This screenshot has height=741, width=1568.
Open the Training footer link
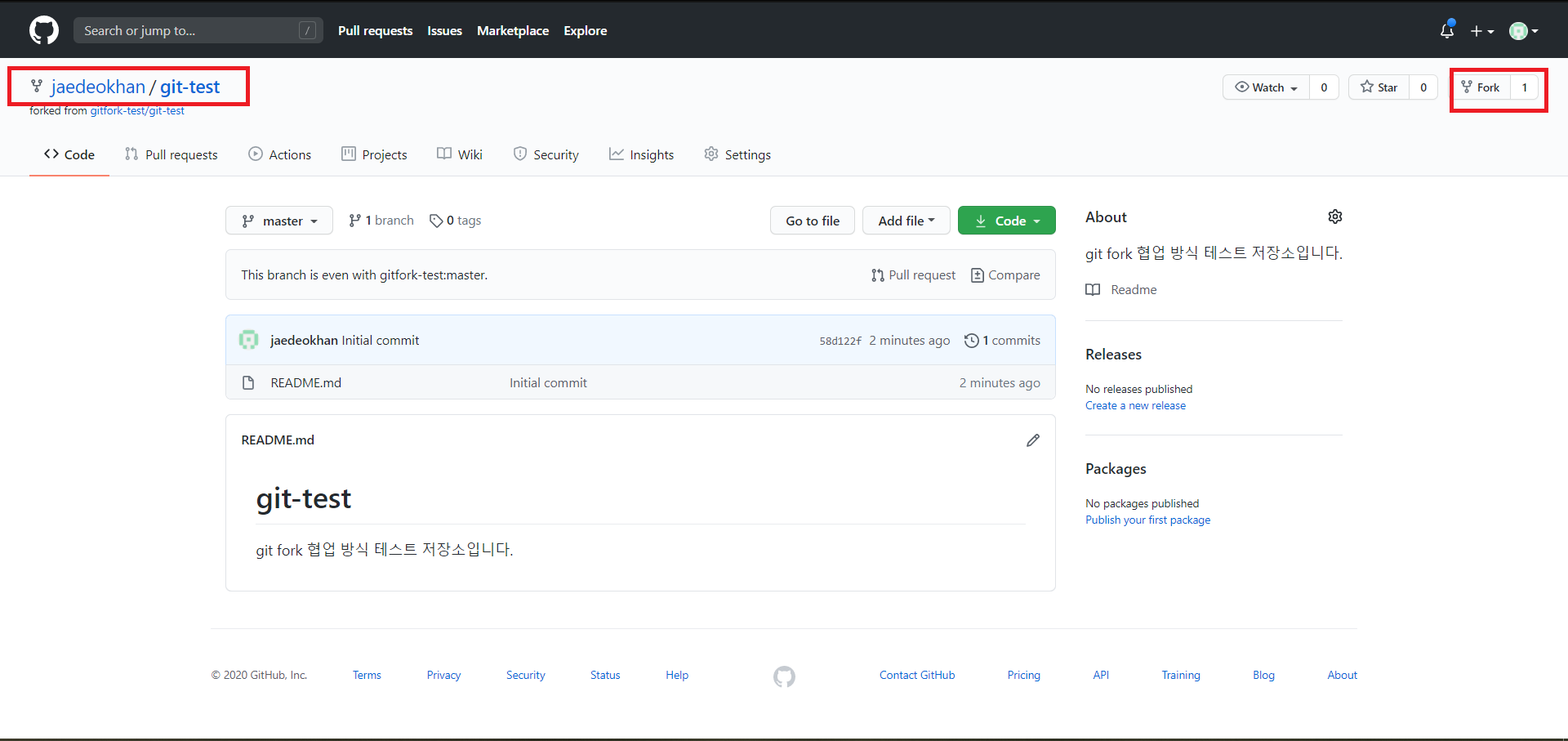pos(1181,675)
